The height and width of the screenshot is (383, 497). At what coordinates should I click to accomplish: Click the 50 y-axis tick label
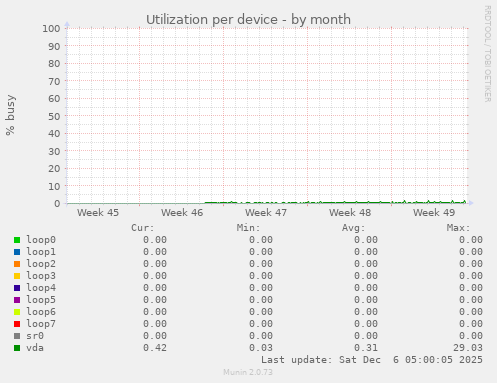[x=54, y=116]
